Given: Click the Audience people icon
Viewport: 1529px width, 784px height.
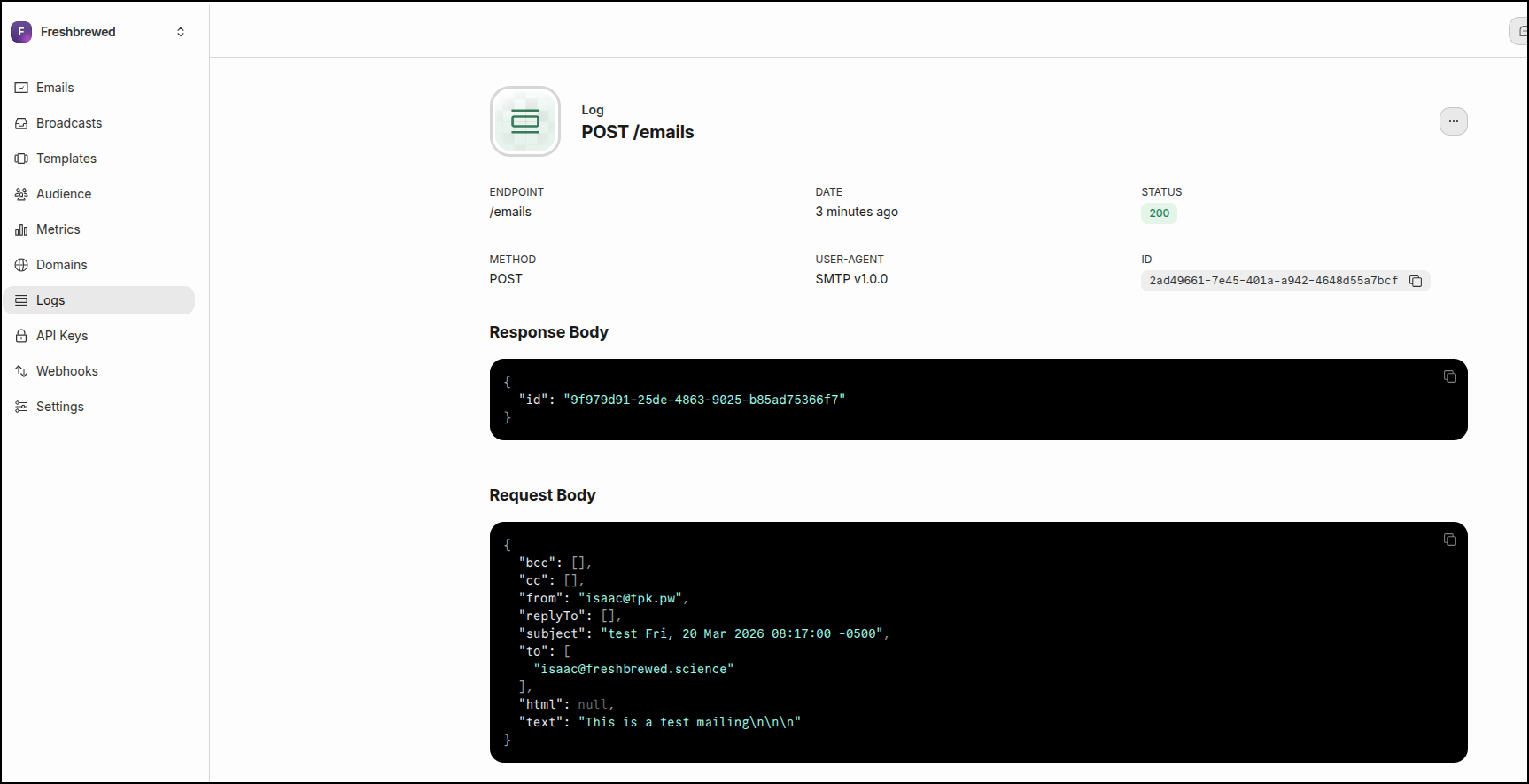Looking at the screenshot, I should point(21,194).
